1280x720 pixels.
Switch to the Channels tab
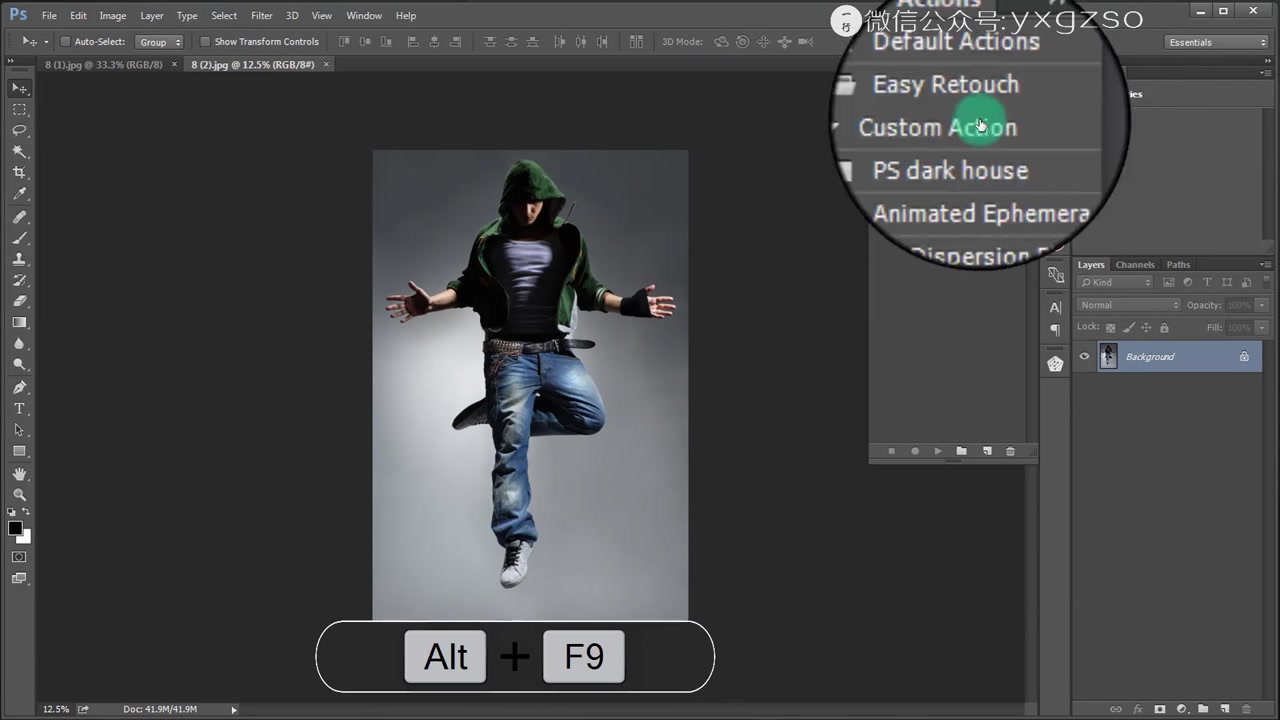pyautogui.click(x=1135, y=265)
